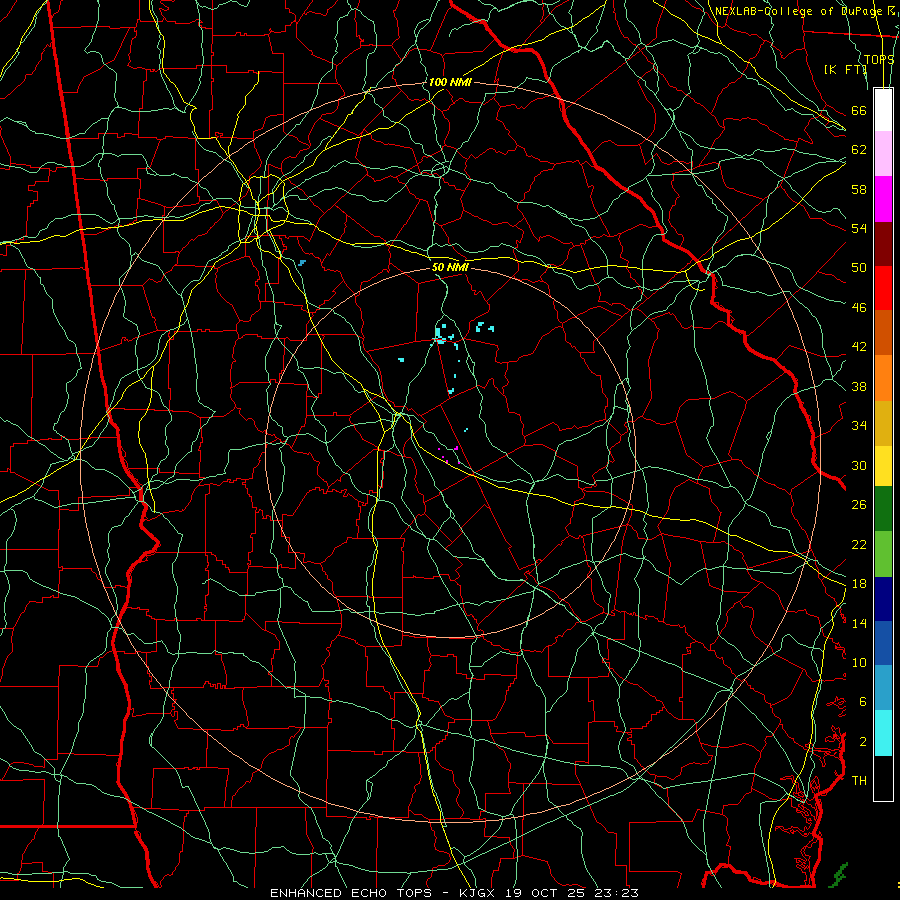Viewport: 900px width, 900px height.
Task: Click the legend value '2'
Action: pyautogui.click(x=863, y=742)
